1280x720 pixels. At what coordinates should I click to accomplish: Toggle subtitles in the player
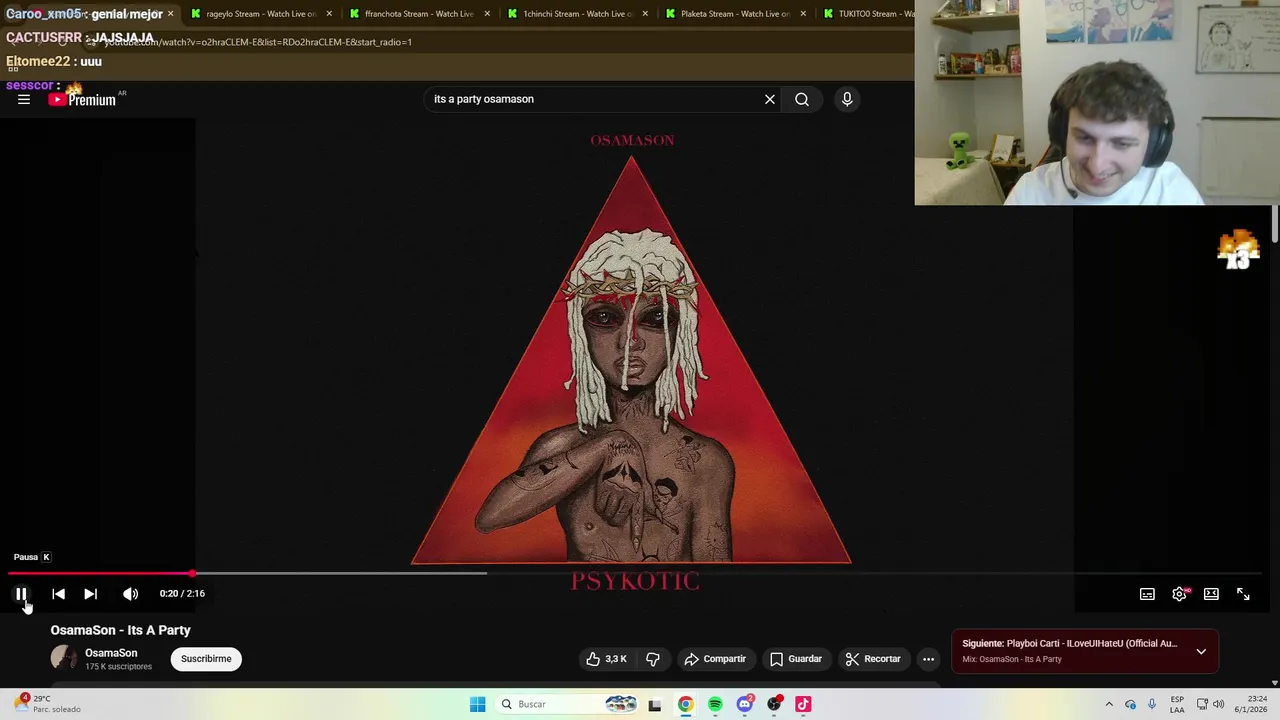tap(1147, 594)
